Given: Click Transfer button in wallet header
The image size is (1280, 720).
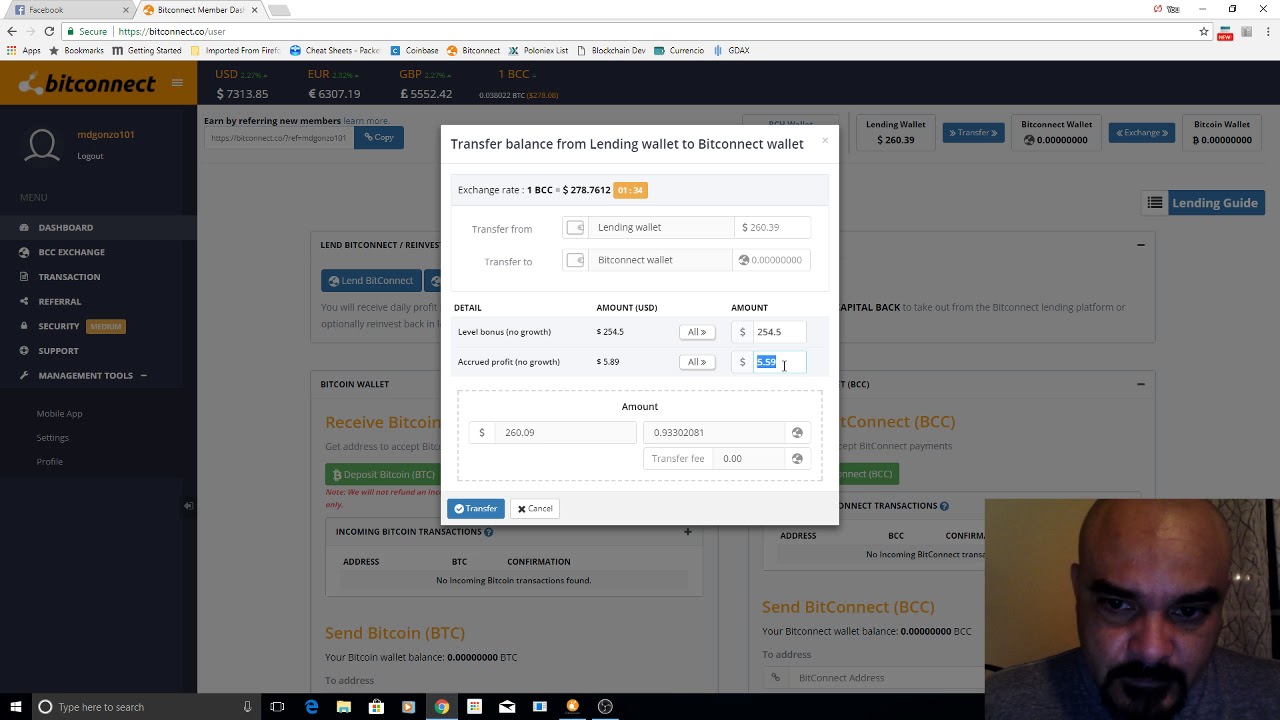Looking at the screenshot, I should pos(973,132).
